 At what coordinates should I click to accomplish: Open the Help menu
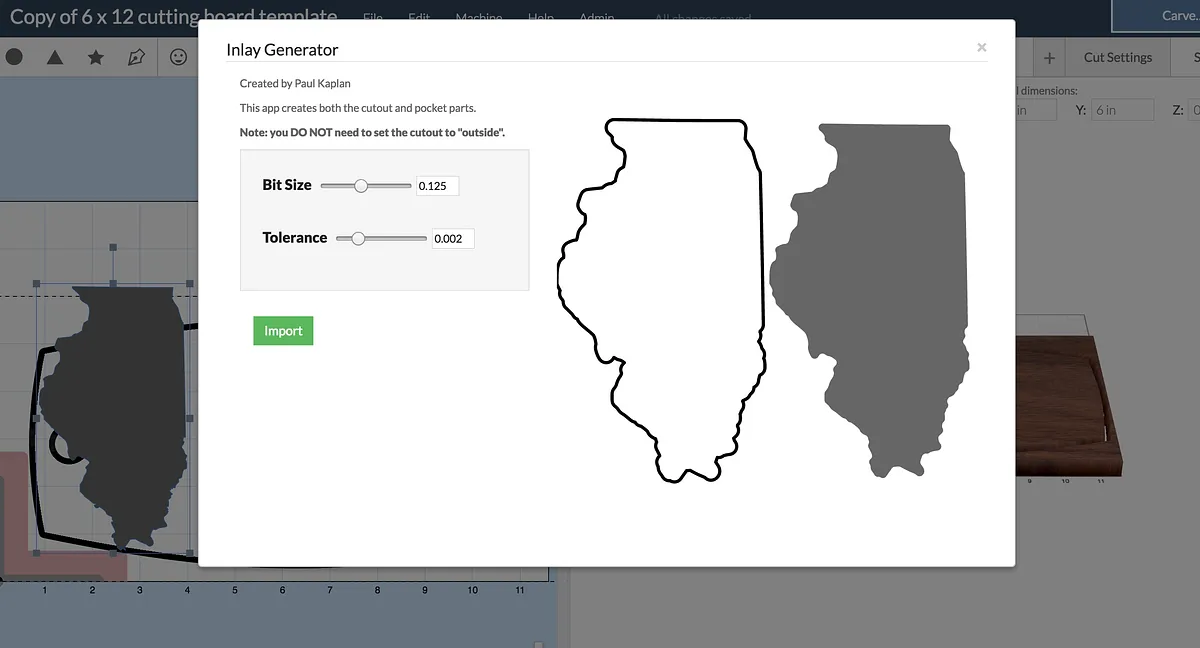[541, 18]
